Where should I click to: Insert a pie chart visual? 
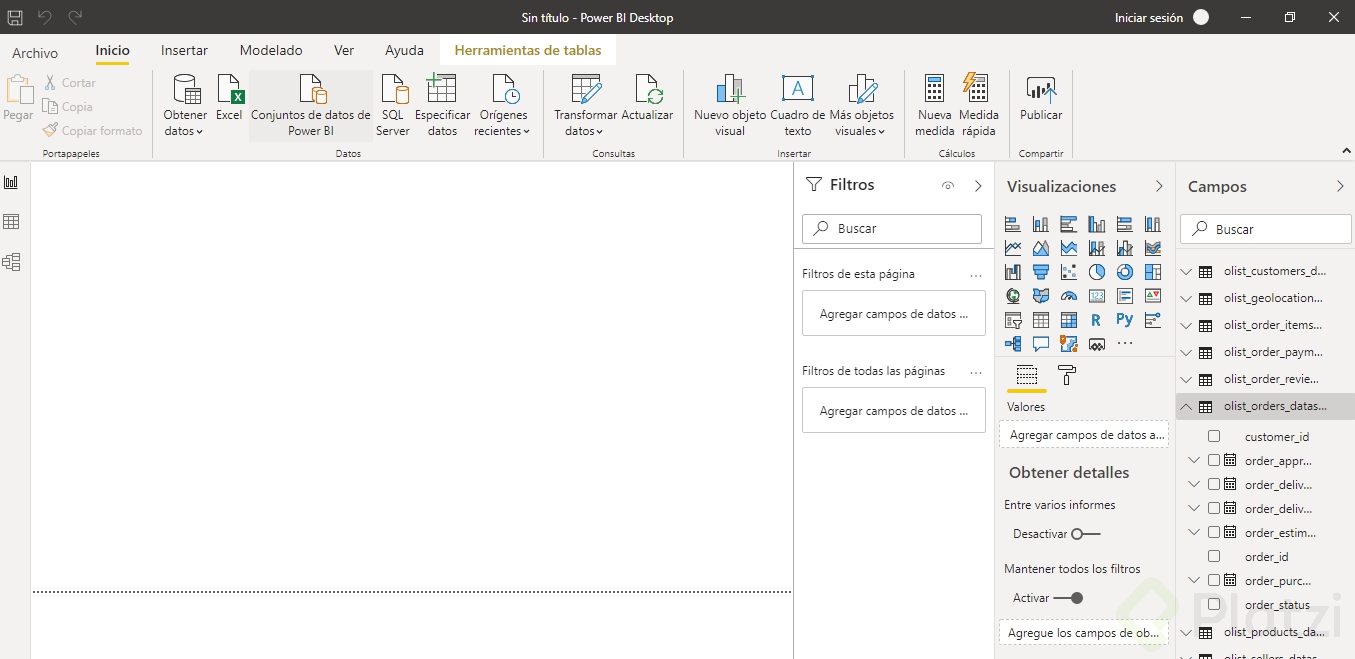[1096, 271]
